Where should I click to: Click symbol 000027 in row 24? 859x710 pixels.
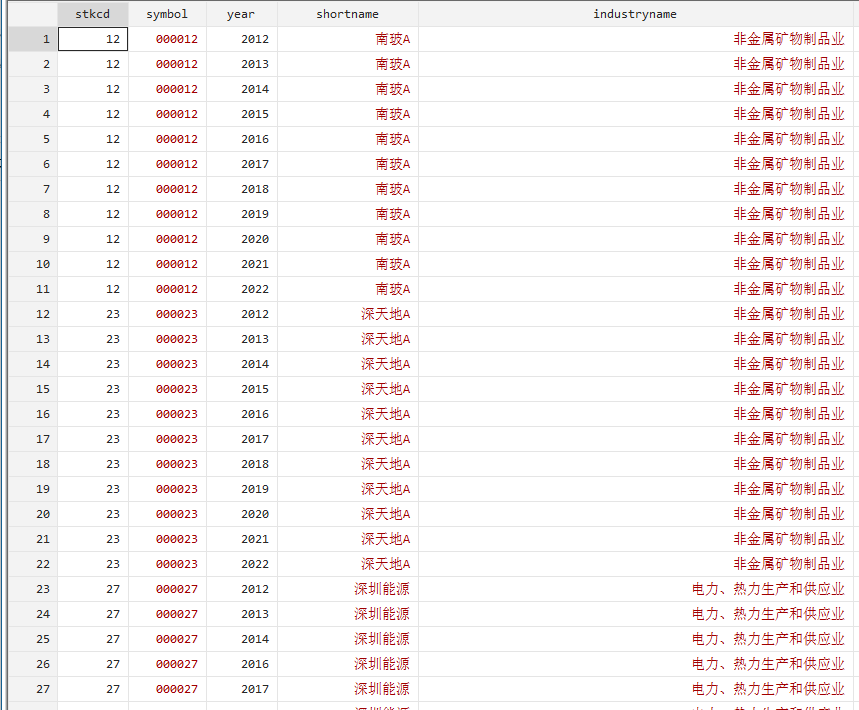pyautogui.click(x=176, y=614)
